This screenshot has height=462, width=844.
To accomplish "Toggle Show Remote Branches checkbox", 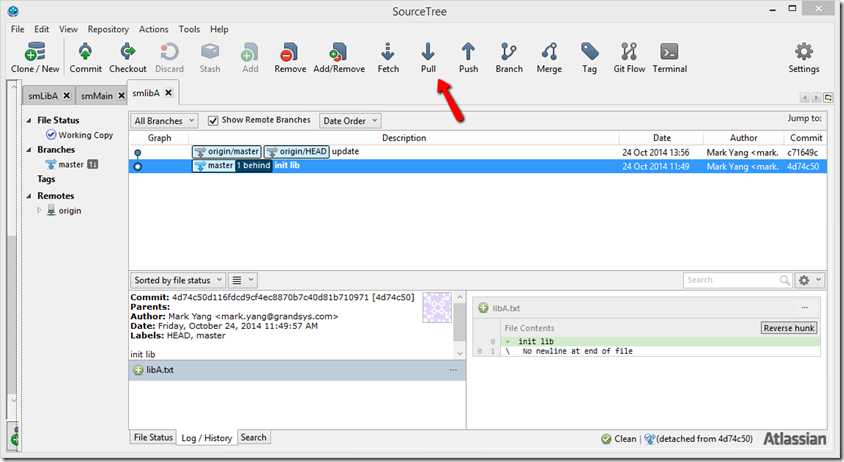I will [213, 120].
